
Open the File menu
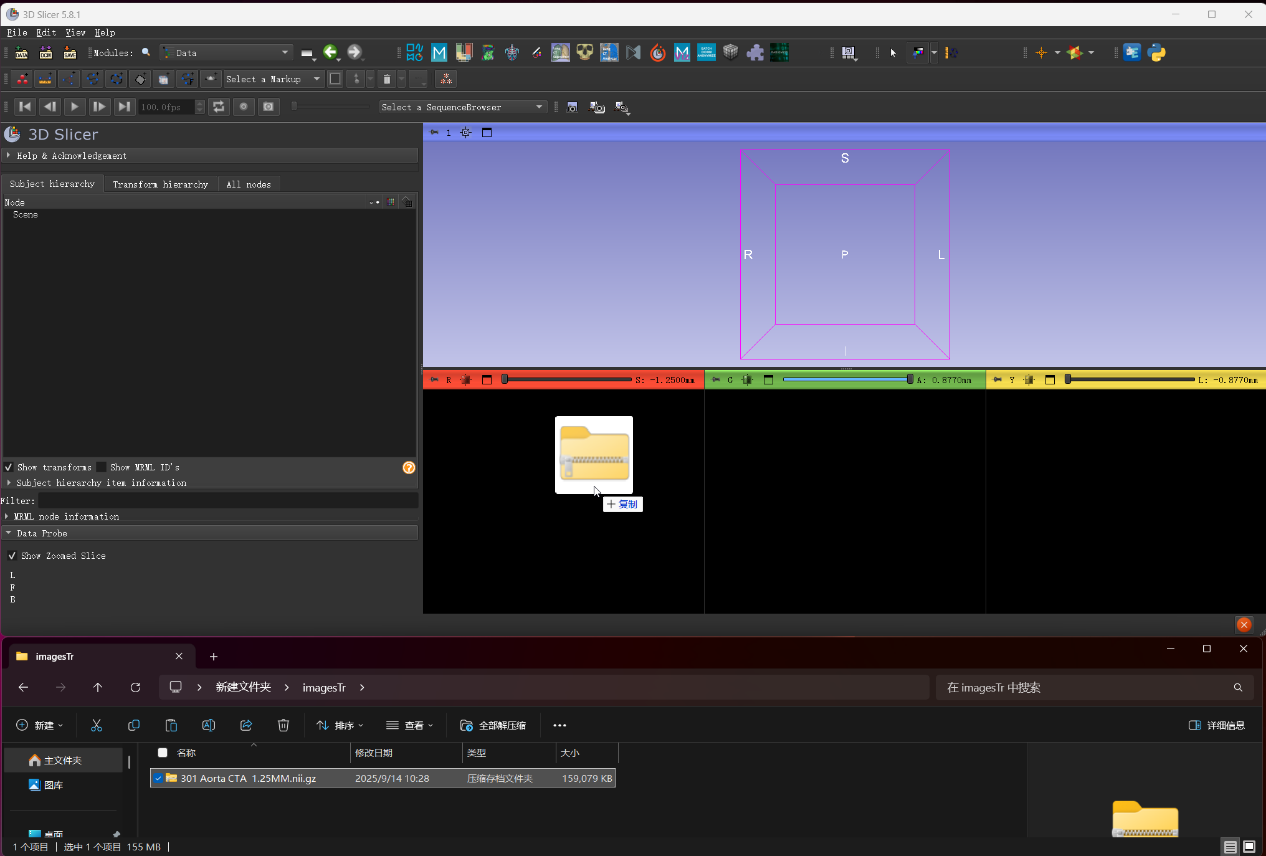tap(17, 33)
